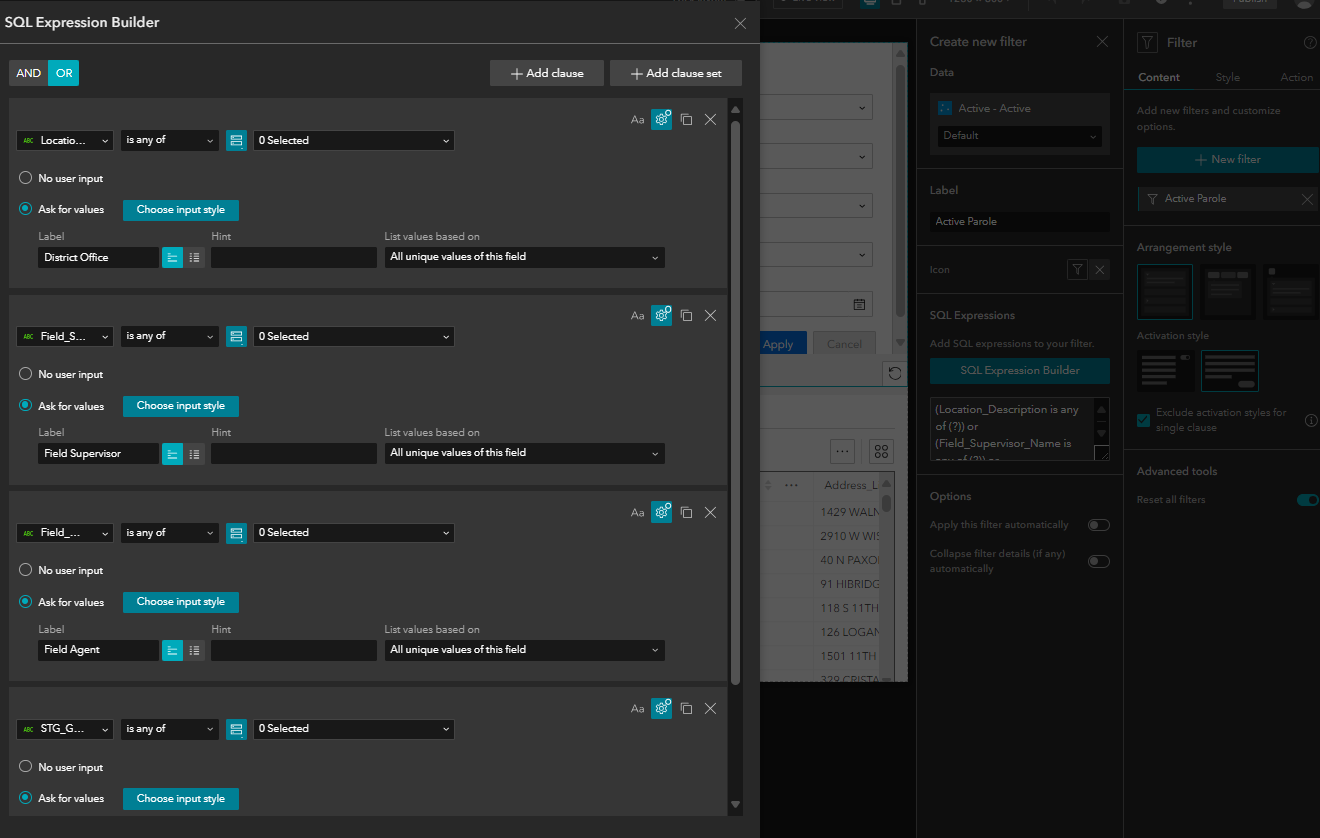Duplicate the Field Agent clause with copy icon

pyautogui.click(x=686, y=511)
